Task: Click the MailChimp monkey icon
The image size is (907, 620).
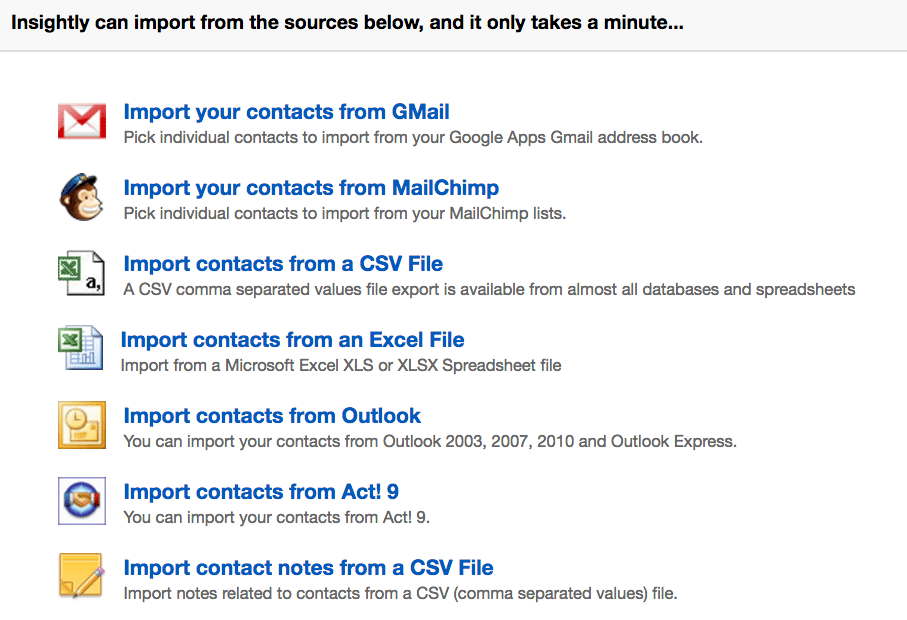Action: pyautogui.click(x=82, y=197)
